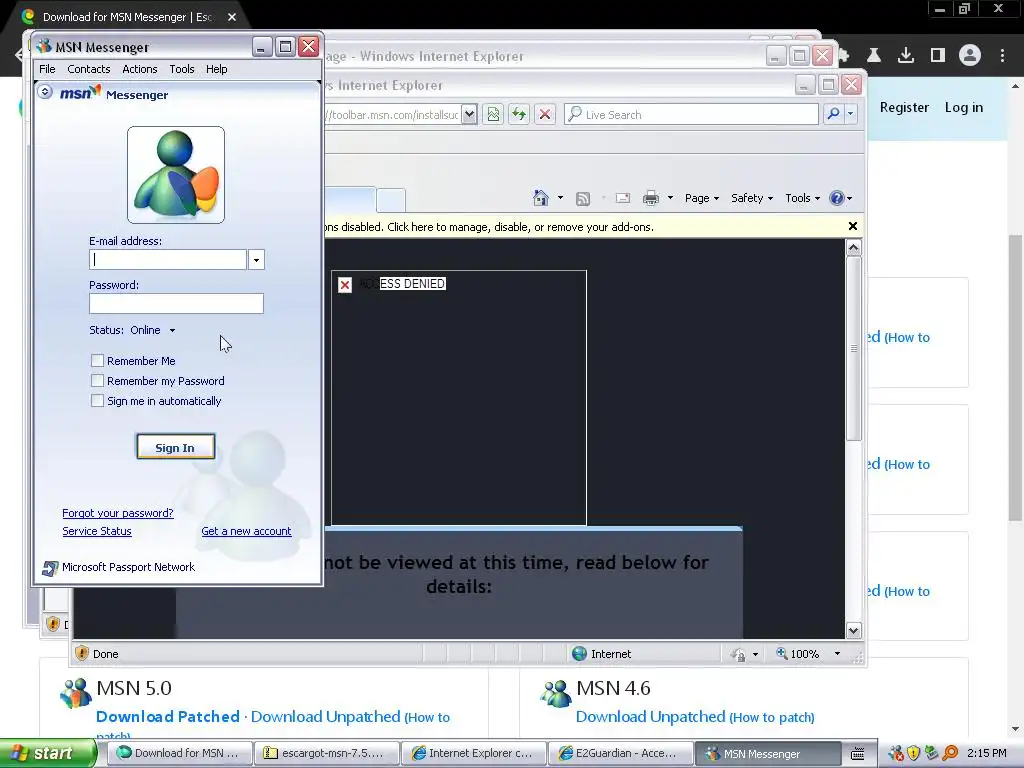Click the broken image icon next to ACCESS DENIED
This screenshot has width=1024, height=768.
point(345,285)
